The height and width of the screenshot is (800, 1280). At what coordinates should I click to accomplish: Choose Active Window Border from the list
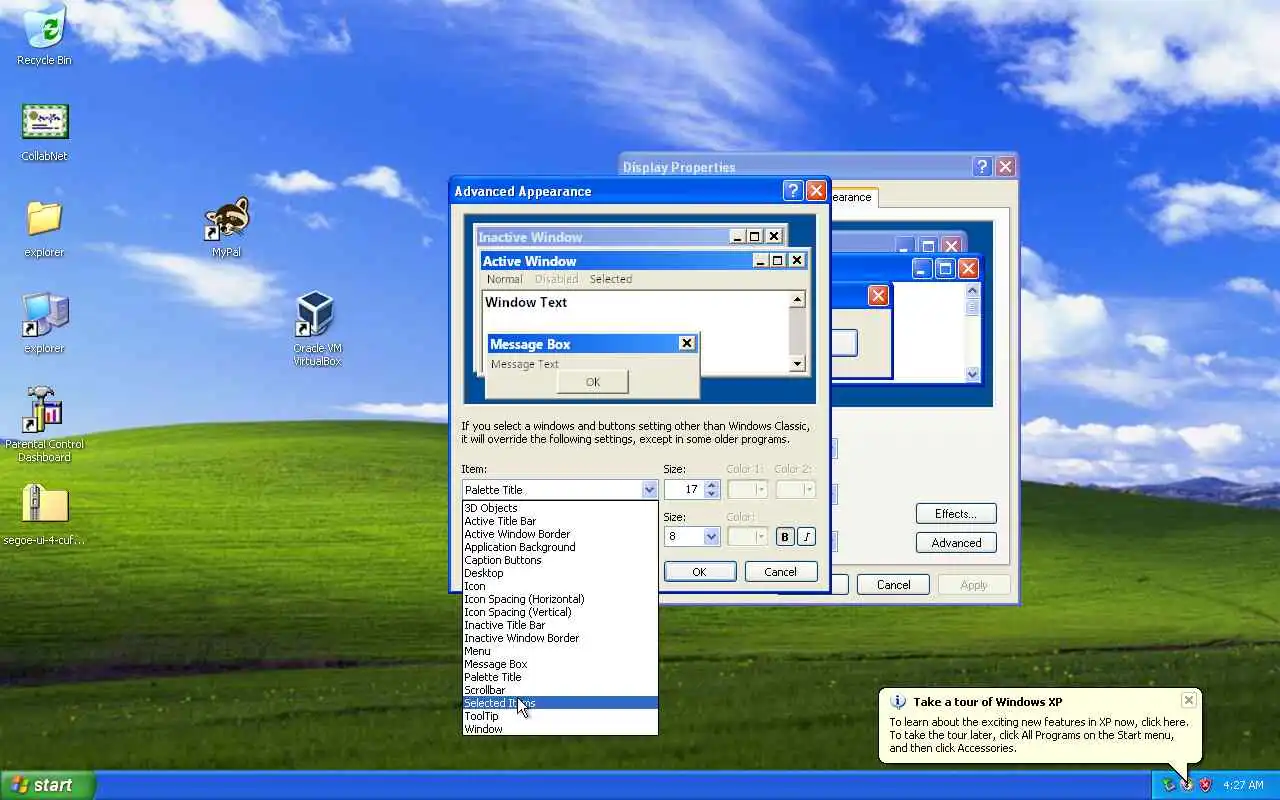[560, 534]
